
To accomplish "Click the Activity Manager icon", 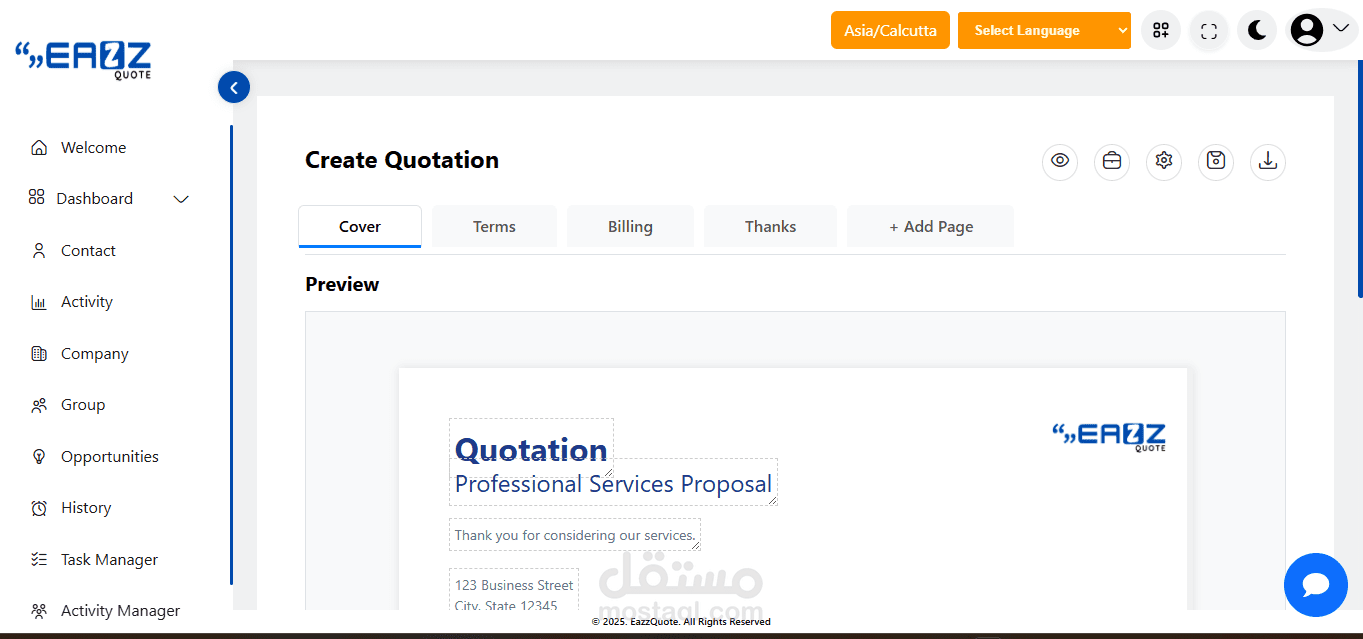I will pyautogui.click(x=39, y=611).
